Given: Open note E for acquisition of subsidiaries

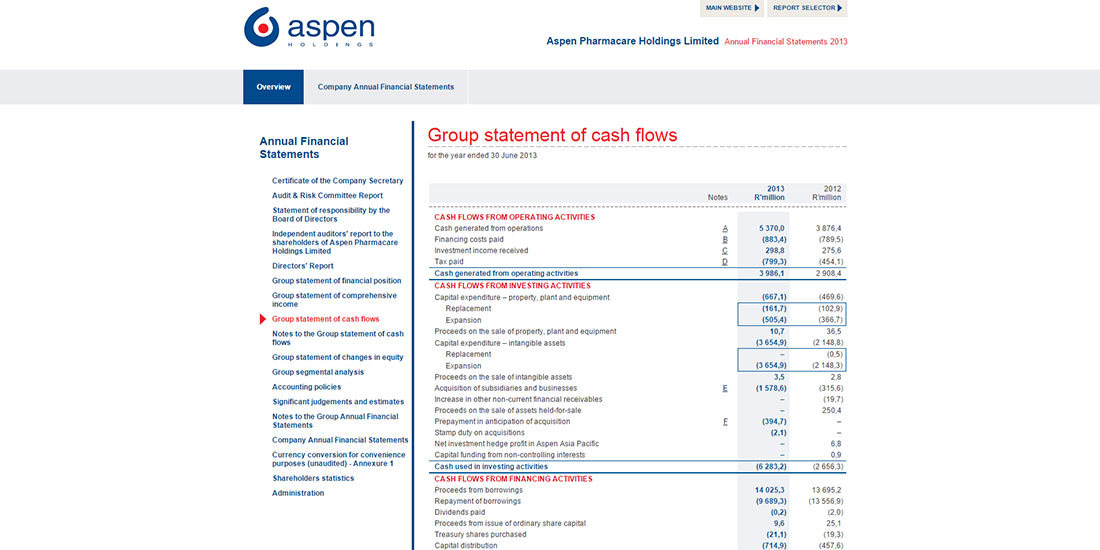Looking at the screenshot, I should [725, 388].
